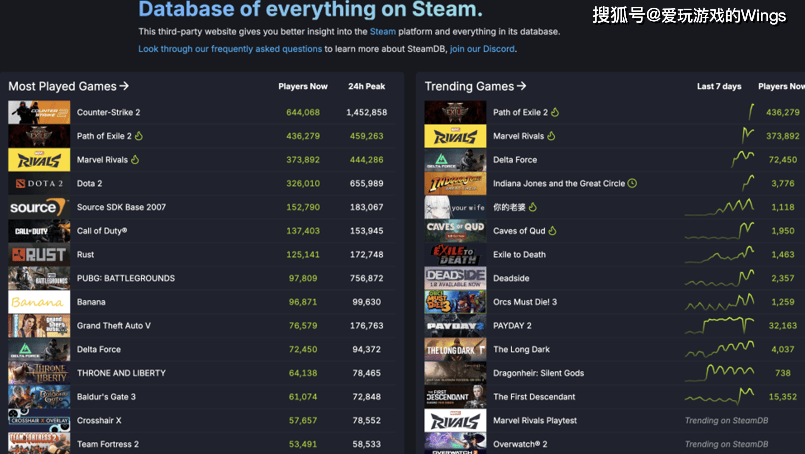805x454 pixels.
Task: Open Counter-Strike 2 game name
Action: (x=108, y=112)
